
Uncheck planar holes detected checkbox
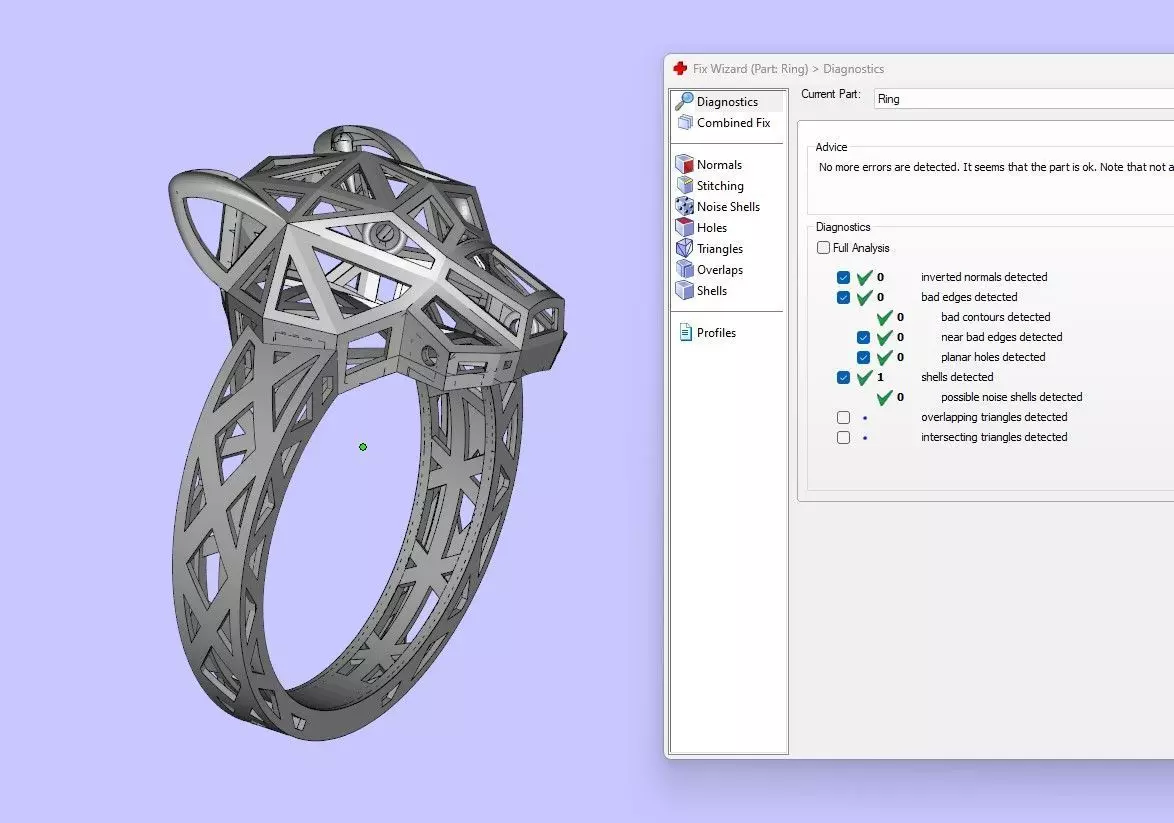coord(863,357)
